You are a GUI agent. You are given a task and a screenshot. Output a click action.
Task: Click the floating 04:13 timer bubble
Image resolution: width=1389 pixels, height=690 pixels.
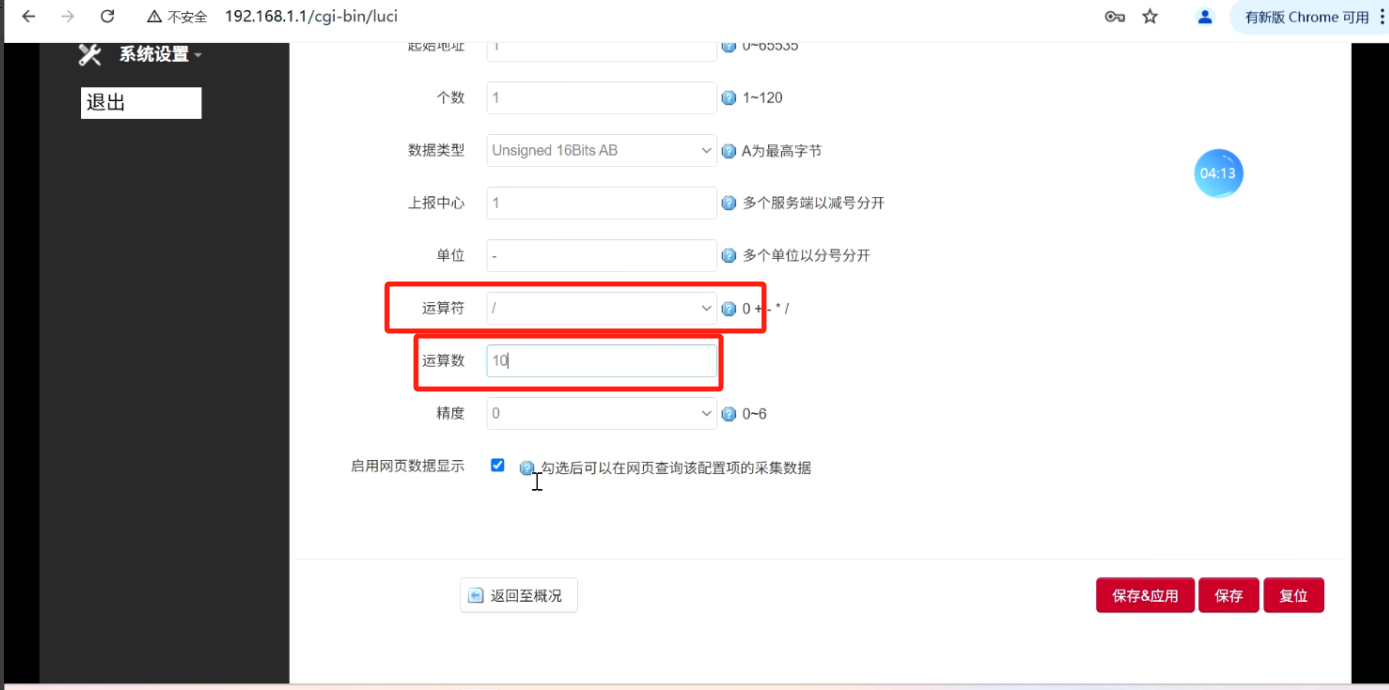click(1218, 173)
